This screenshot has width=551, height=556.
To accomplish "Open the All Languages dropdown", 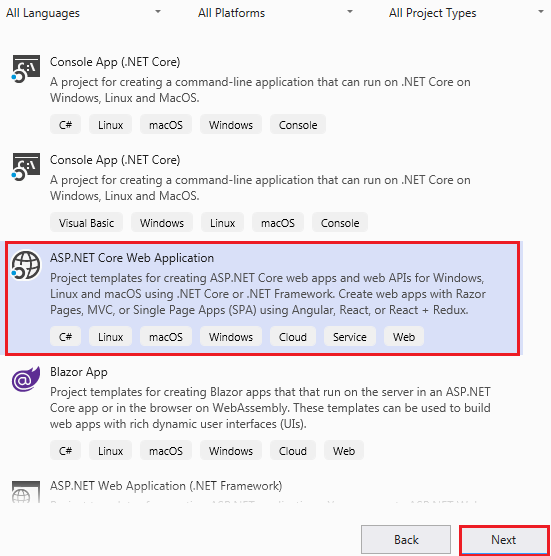I will click(83, 13).
